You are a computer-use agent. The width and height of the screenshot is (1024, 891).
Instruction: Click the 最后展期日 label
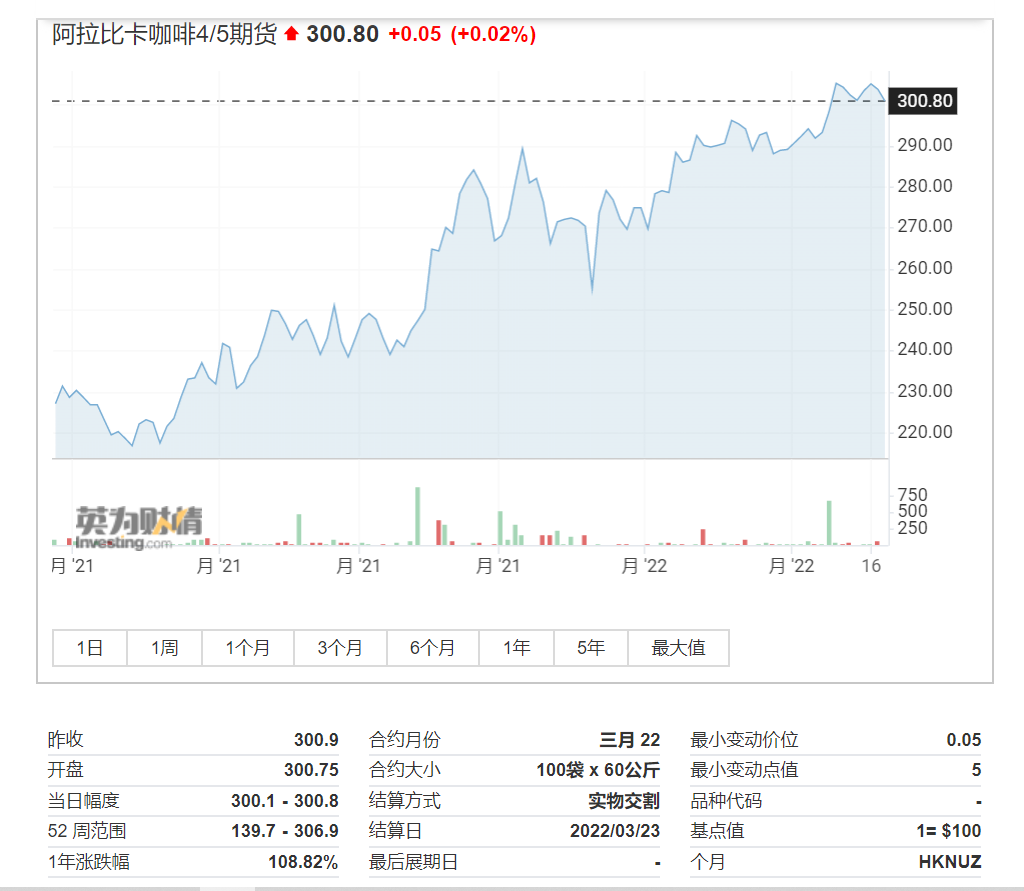click(x=413, y=862)
